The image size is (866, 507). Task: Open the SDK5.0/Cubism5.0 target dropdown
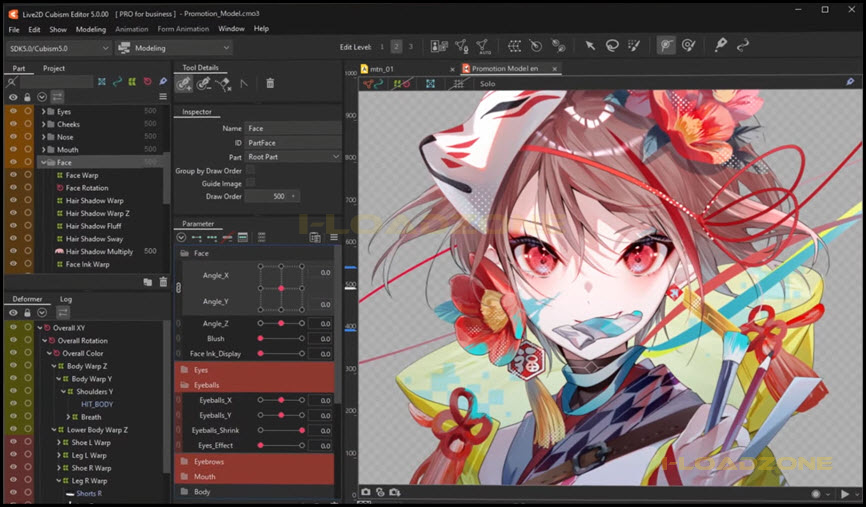click(58, 49)
